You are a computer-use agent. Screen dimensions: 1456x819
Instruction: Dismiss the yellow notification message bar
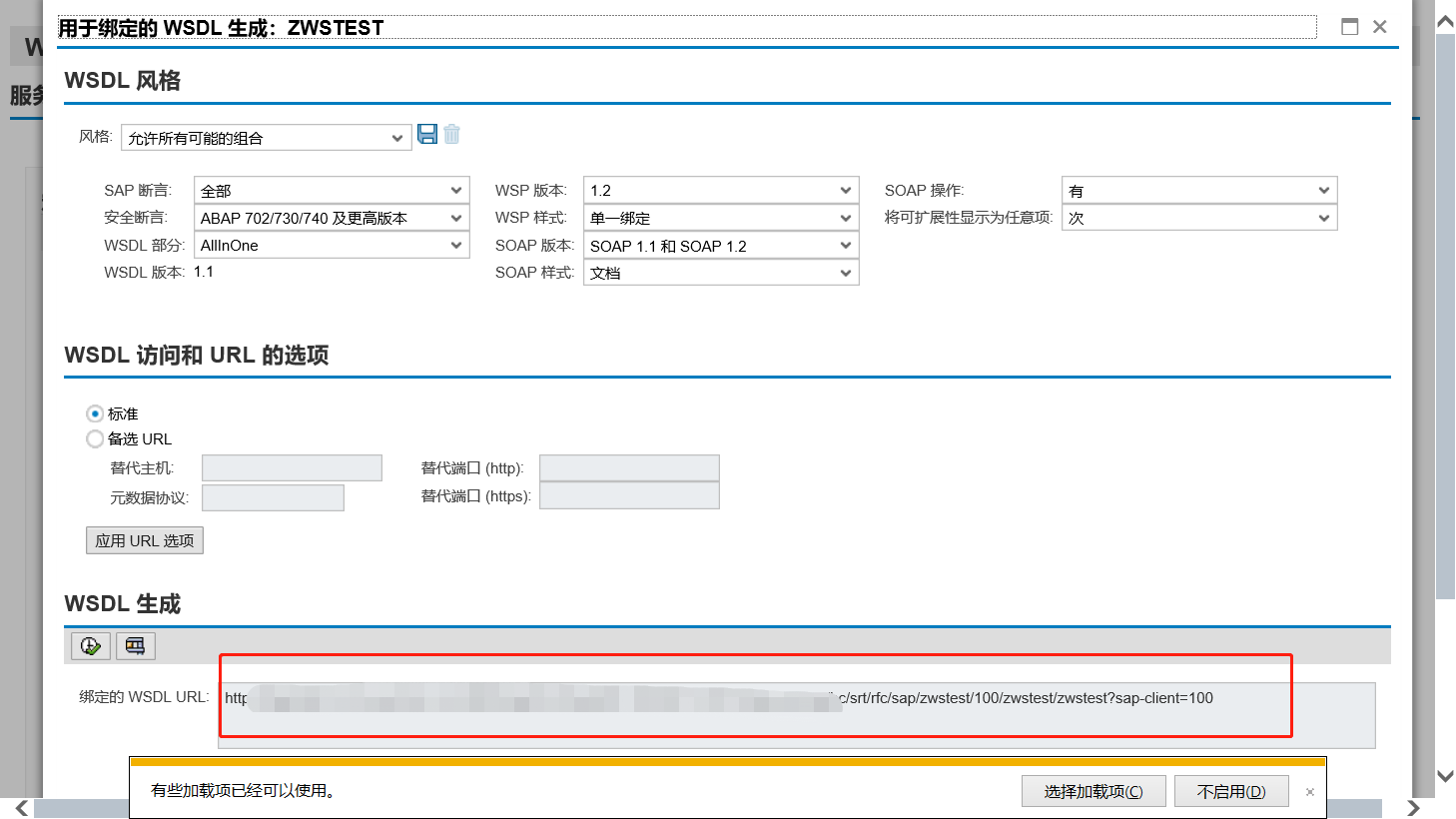[x=1231, y=791]
